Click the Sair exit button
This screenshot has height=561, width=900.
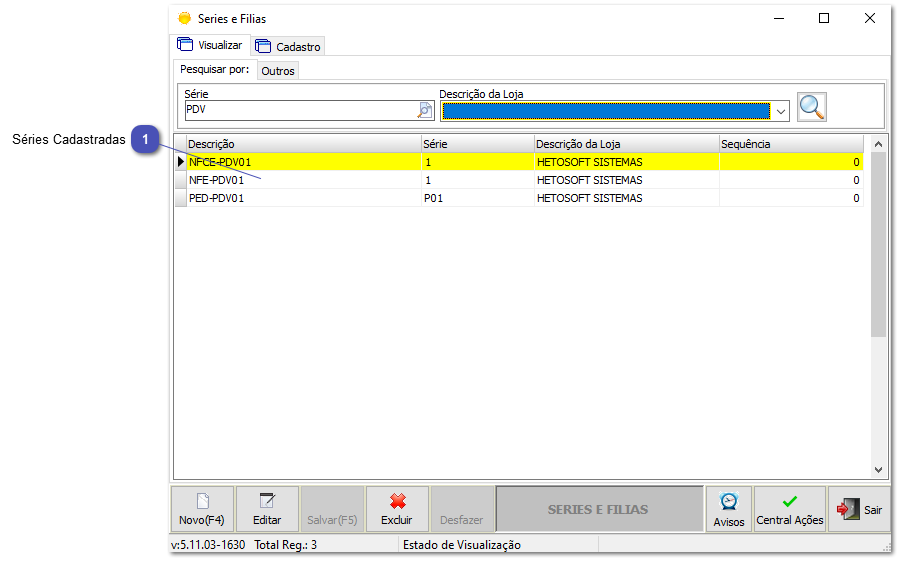coord(859,509)
